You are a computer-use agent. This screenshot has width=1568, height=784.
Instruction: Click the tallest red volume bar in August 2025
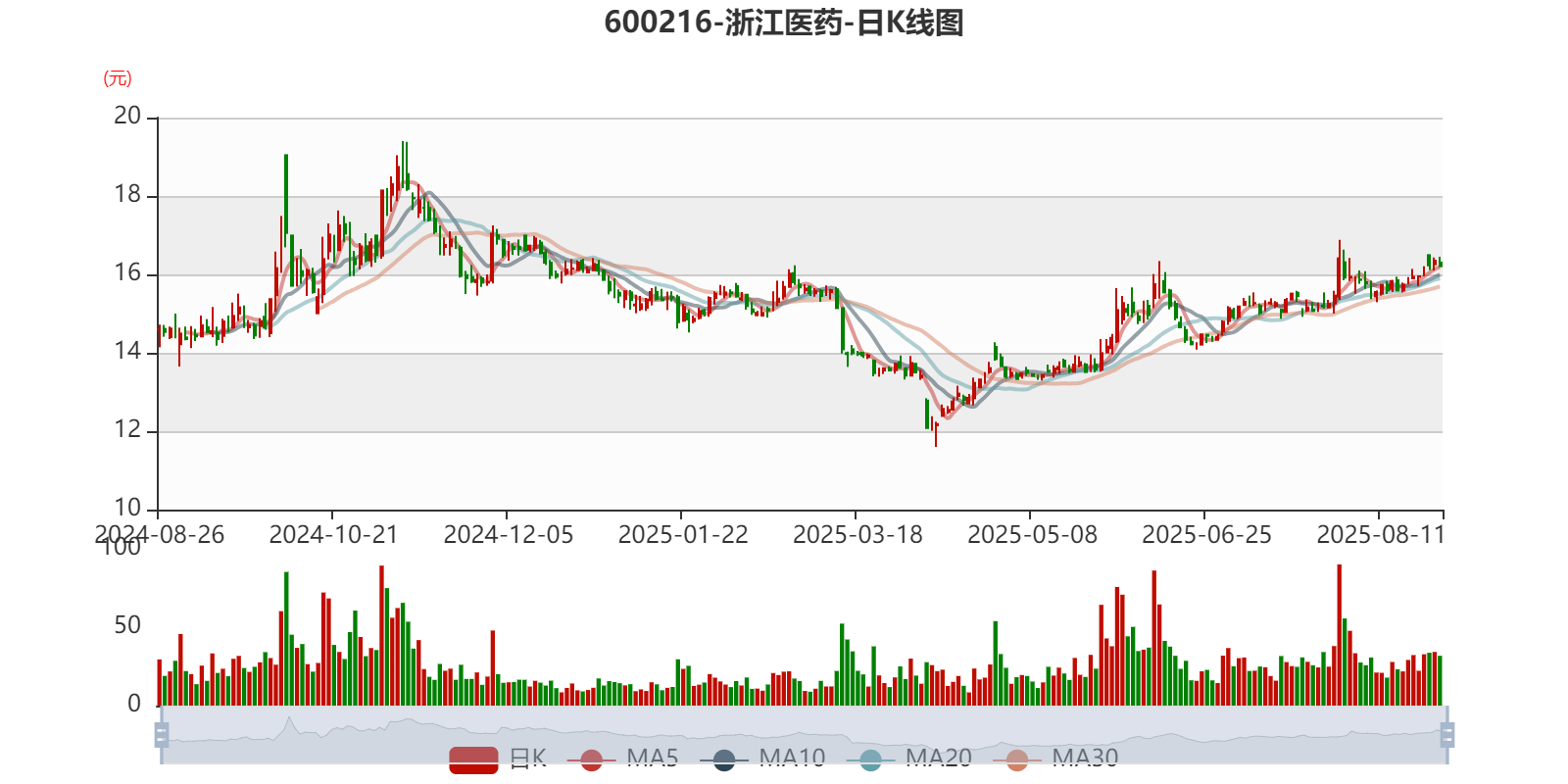(1340, 635)
